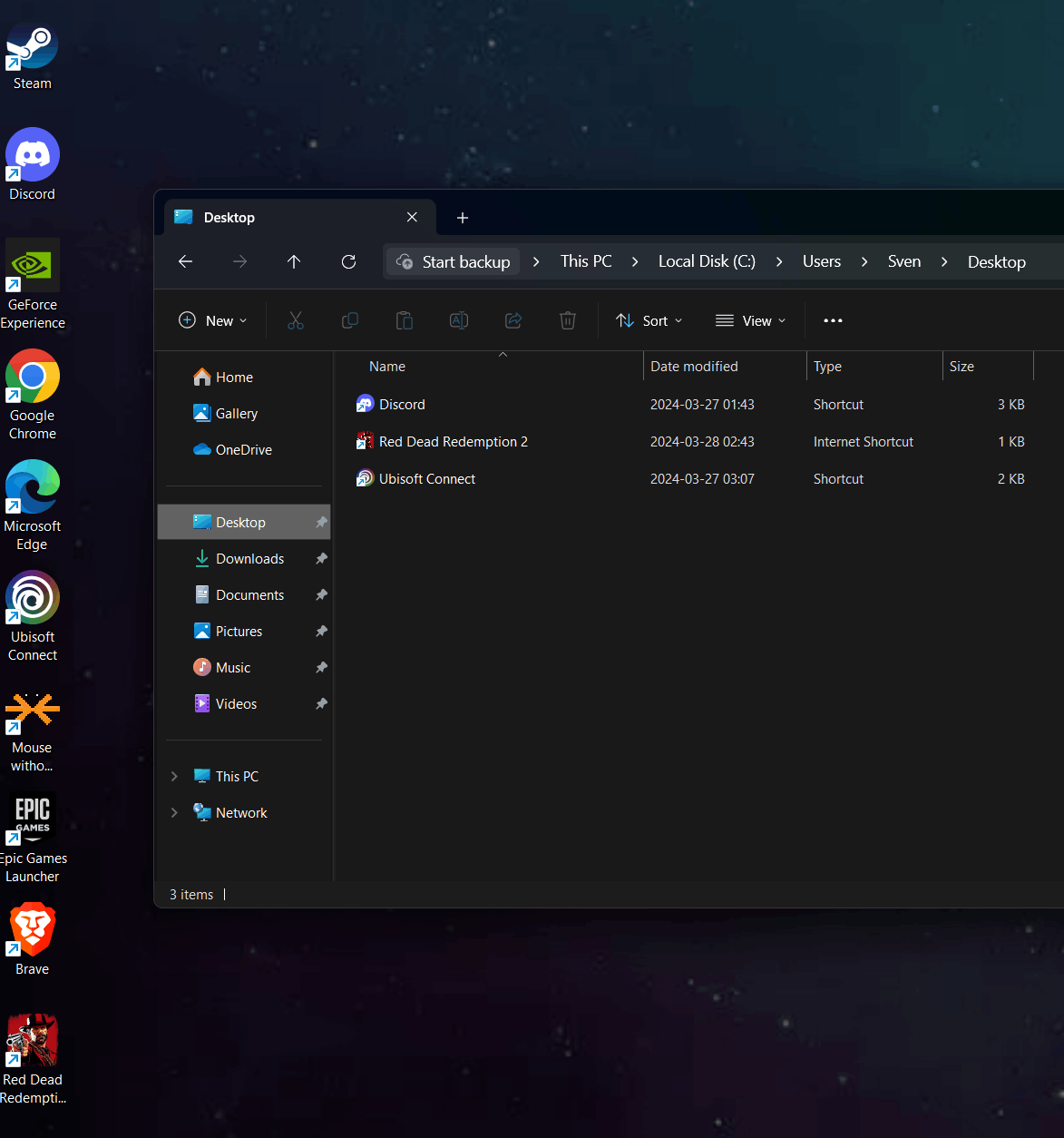The image size is (1064, 1138).
Task: Open the New item dropdown
Action: pos(213,320)
